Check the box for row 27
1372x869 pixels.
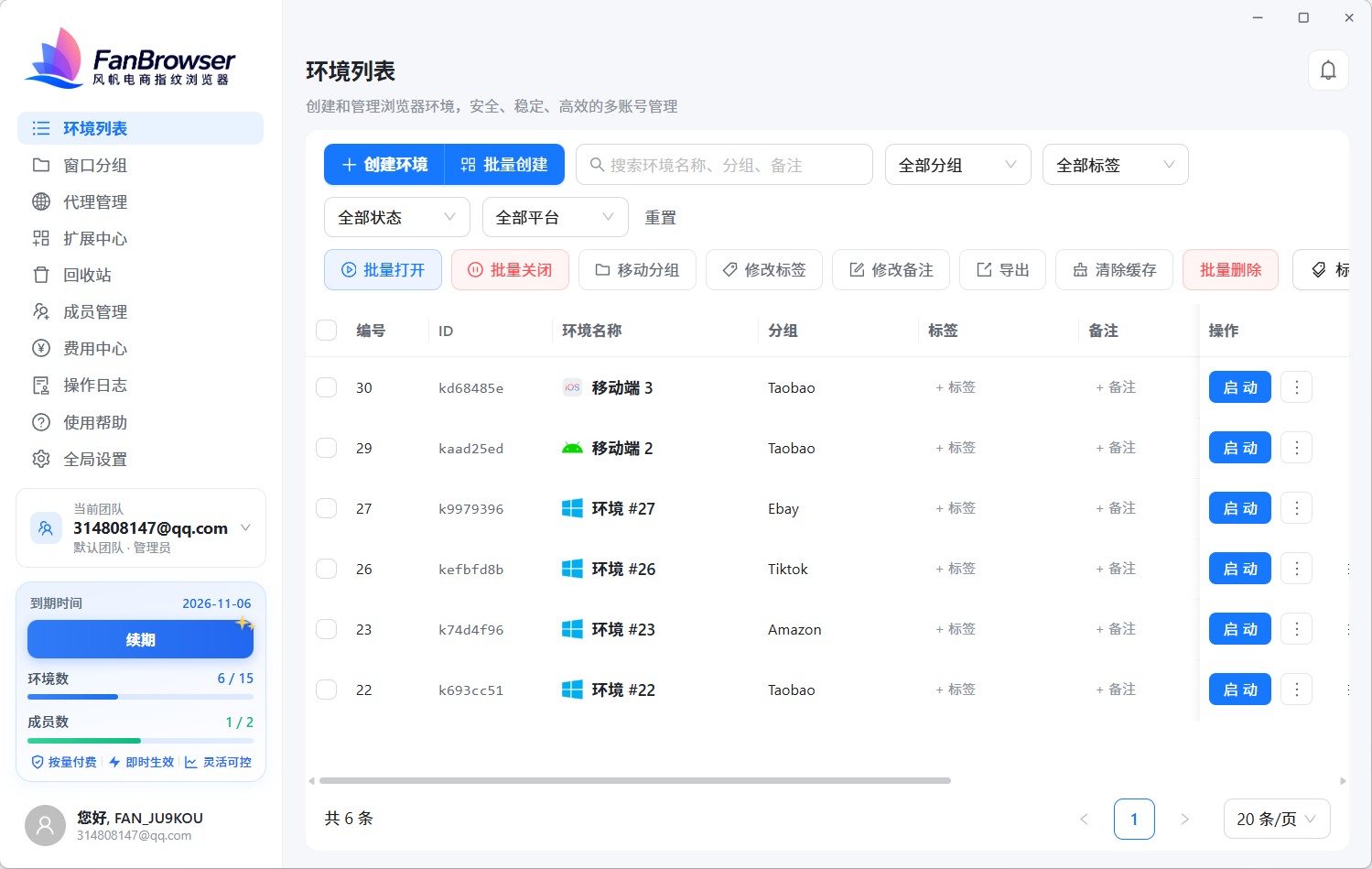point(327,508)
